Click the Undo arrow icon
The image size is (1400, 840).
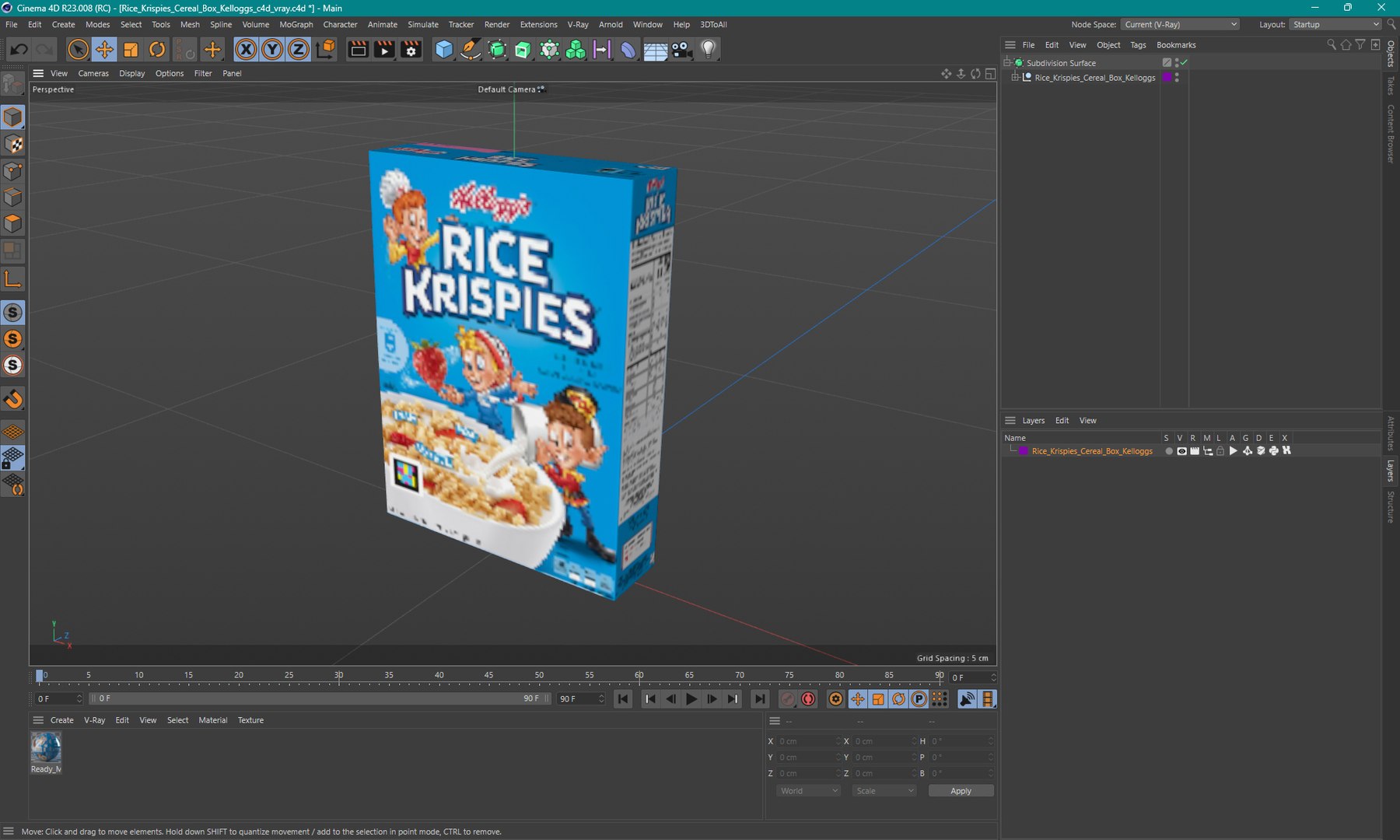19,50
